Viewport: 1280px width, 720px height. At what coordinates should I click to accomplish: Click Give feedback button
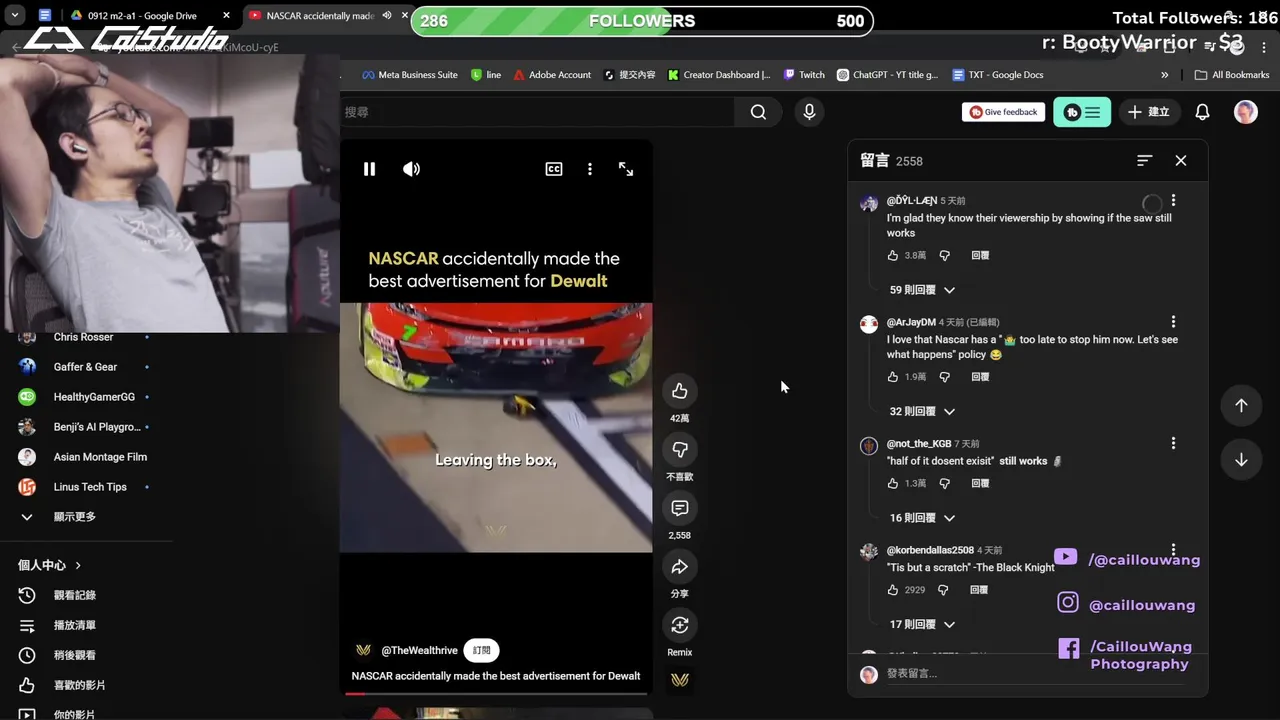1003,112
